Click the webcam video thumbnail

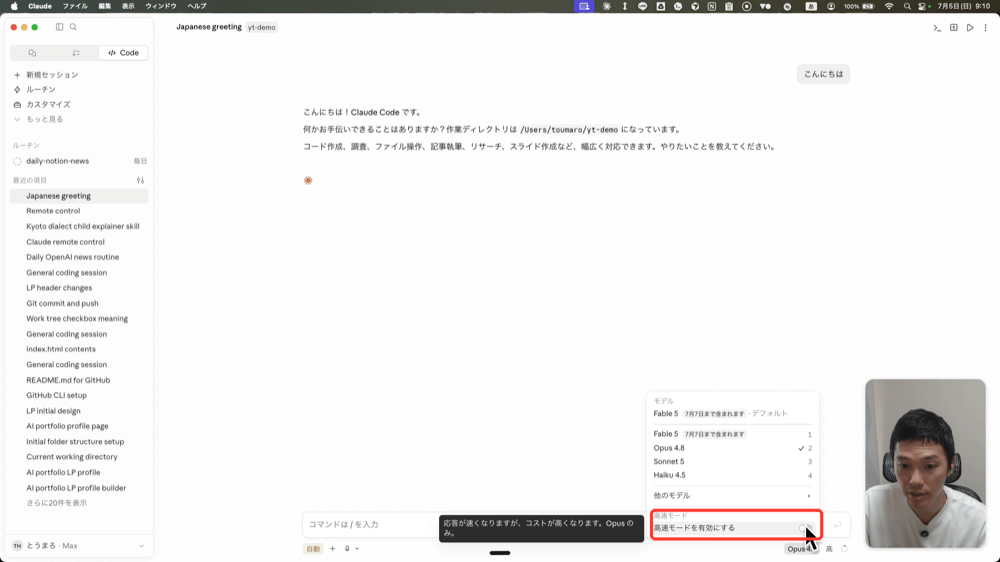coord(925,463)
